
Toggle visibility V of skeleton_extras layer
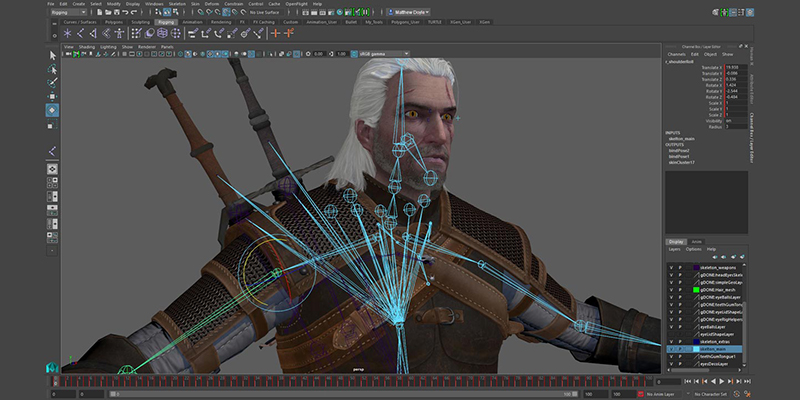[x=671, y=341]
